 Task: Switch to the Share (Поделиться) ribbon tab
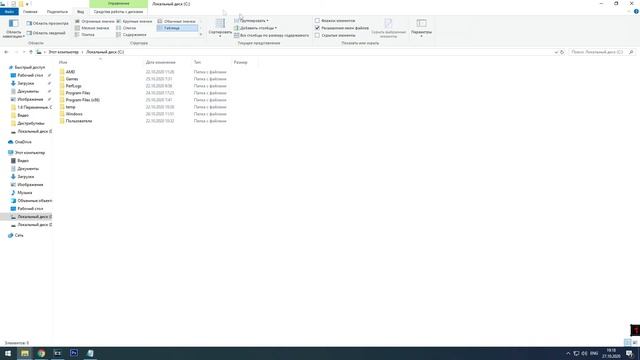57,12
